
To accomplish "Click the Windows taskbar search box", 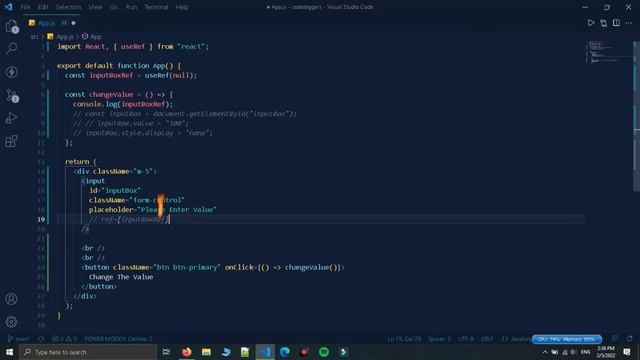I will (x=88, y=352).
